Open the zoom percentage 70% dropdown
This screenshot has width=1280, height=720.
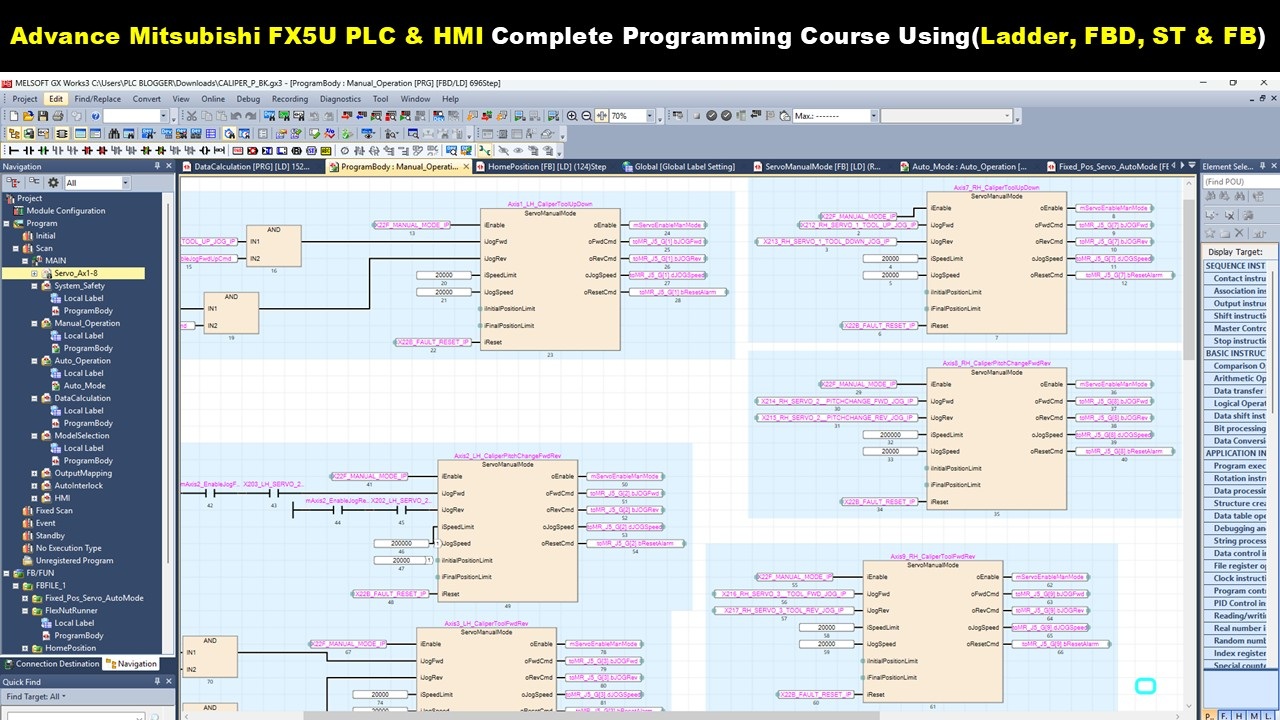[649, 116]
